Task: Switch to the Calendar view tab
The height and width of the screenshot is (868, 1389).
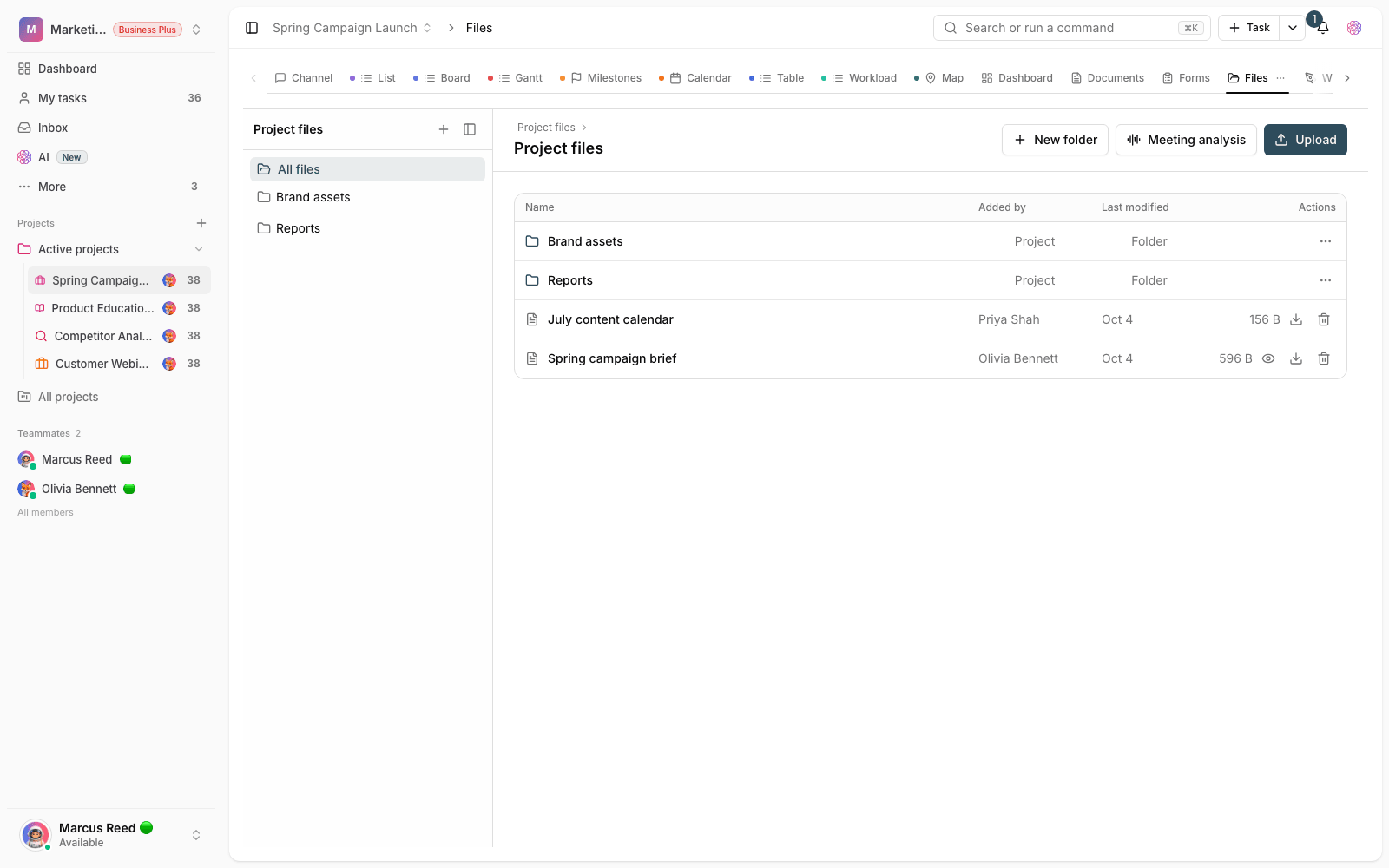Action: tap(695, 78)
